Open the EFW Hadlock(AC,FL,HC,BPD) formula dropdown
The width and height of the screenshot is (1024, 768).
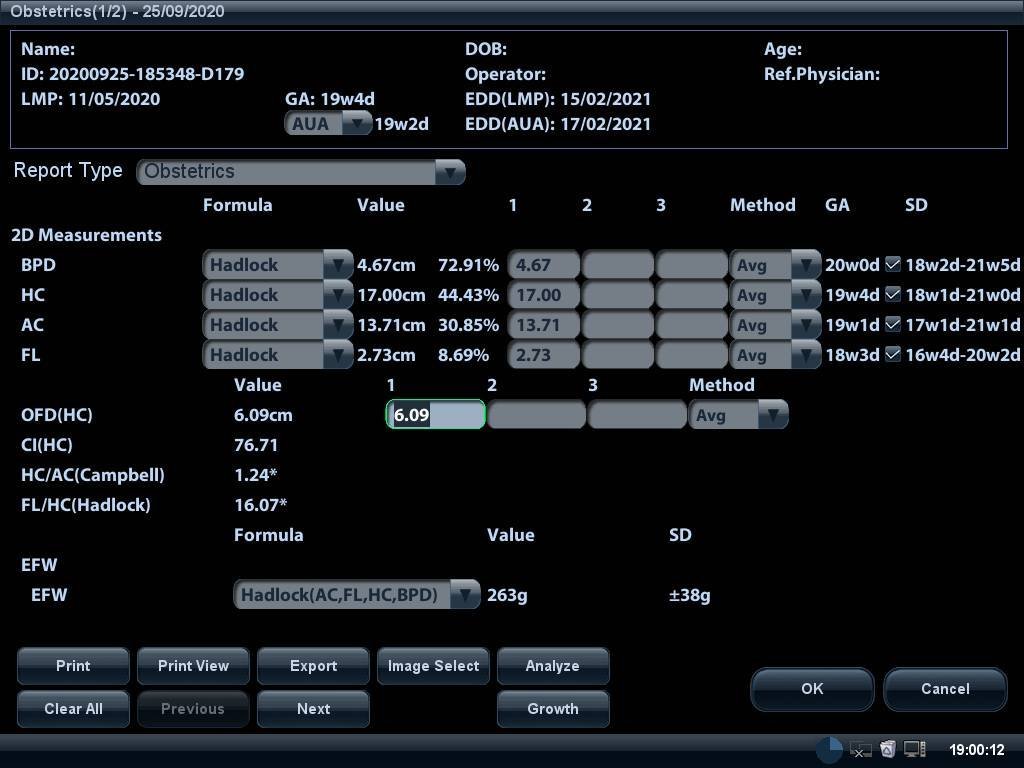click(356, 595)
